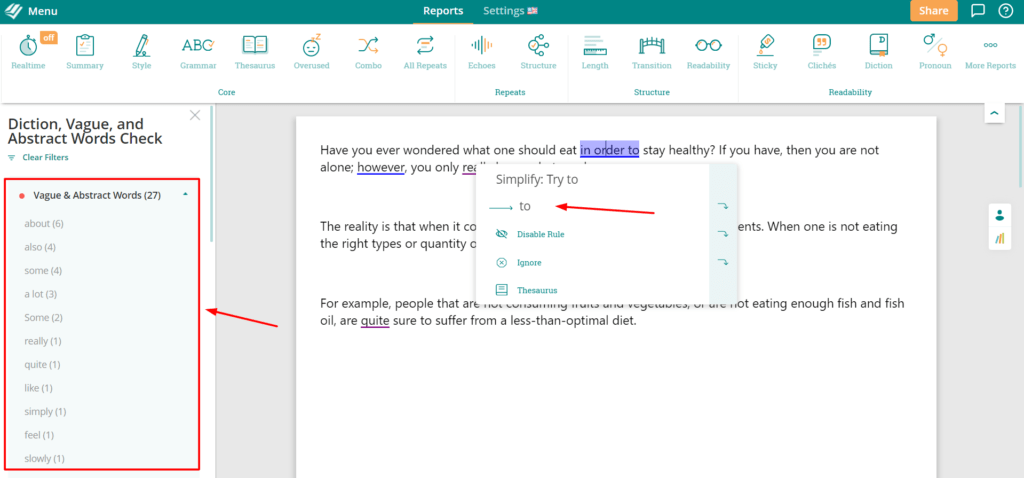Collapse the toolbar with the up chevron
This screenshot has width=1024, height=478.
[x=994, y=113]
